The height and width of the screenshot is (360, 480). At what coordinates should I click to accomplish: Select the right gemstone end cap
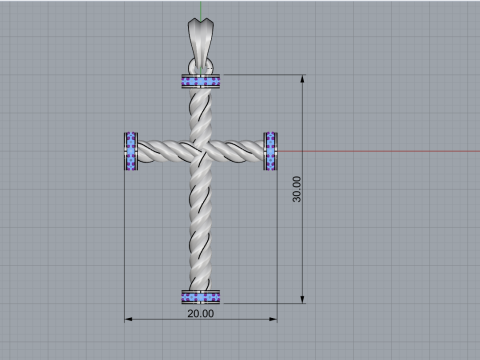tap(270, 151)
